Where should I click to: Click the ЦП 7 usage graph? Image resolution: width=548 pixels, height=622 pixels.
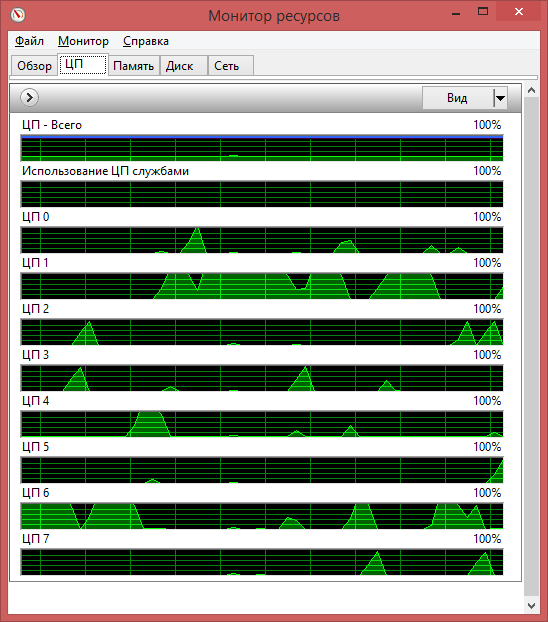coord(262,562)
